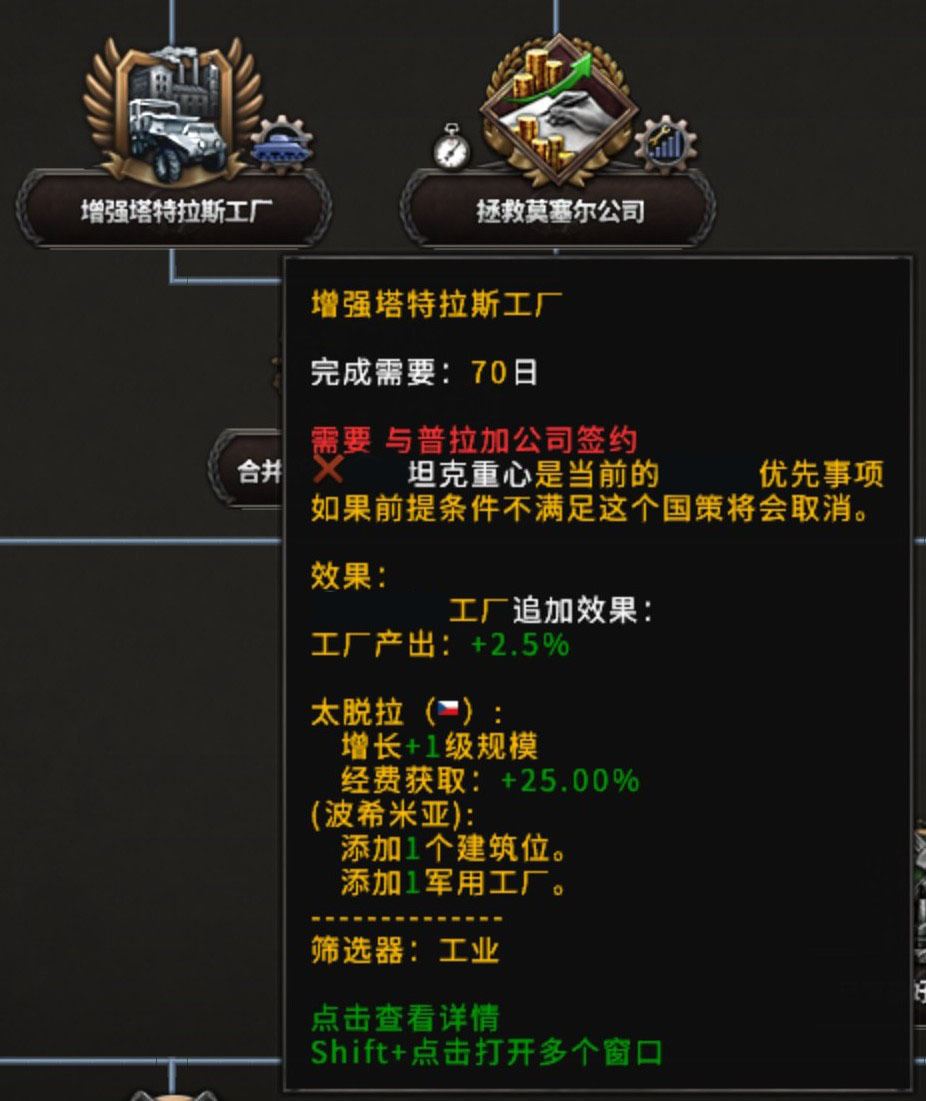This screenshot has width=926, height=1101.
Task: Click the 完成需要: 70日 duration line
Action: tap(424, 372)
